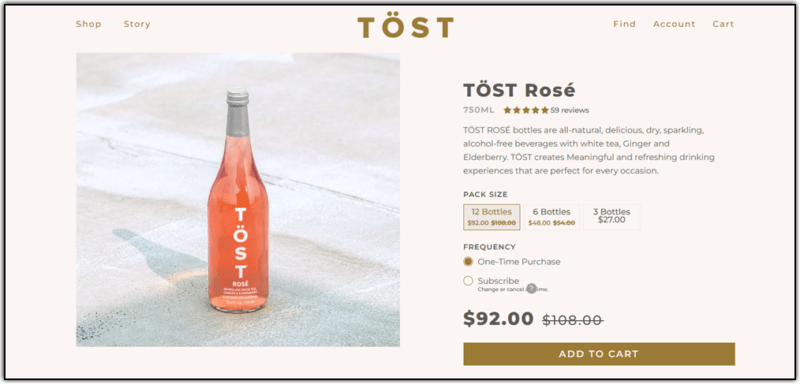Go to the Account page
Image resolution: width=800 pixels, height=384 pixels.
[x=674, y=24]
